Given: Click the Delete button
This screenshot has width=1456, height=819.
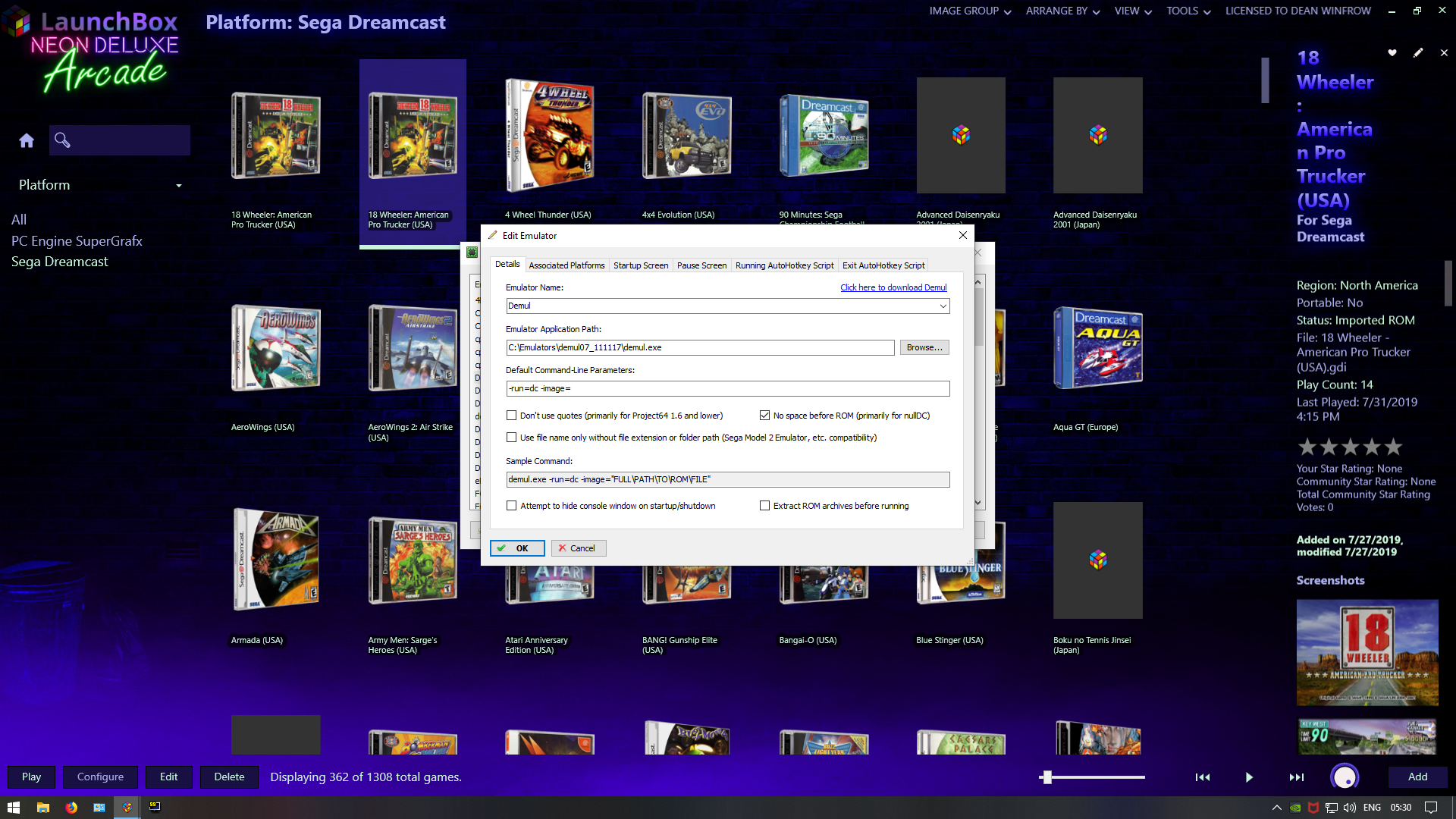Looking at the screenshot, I should tap(229, 777).
